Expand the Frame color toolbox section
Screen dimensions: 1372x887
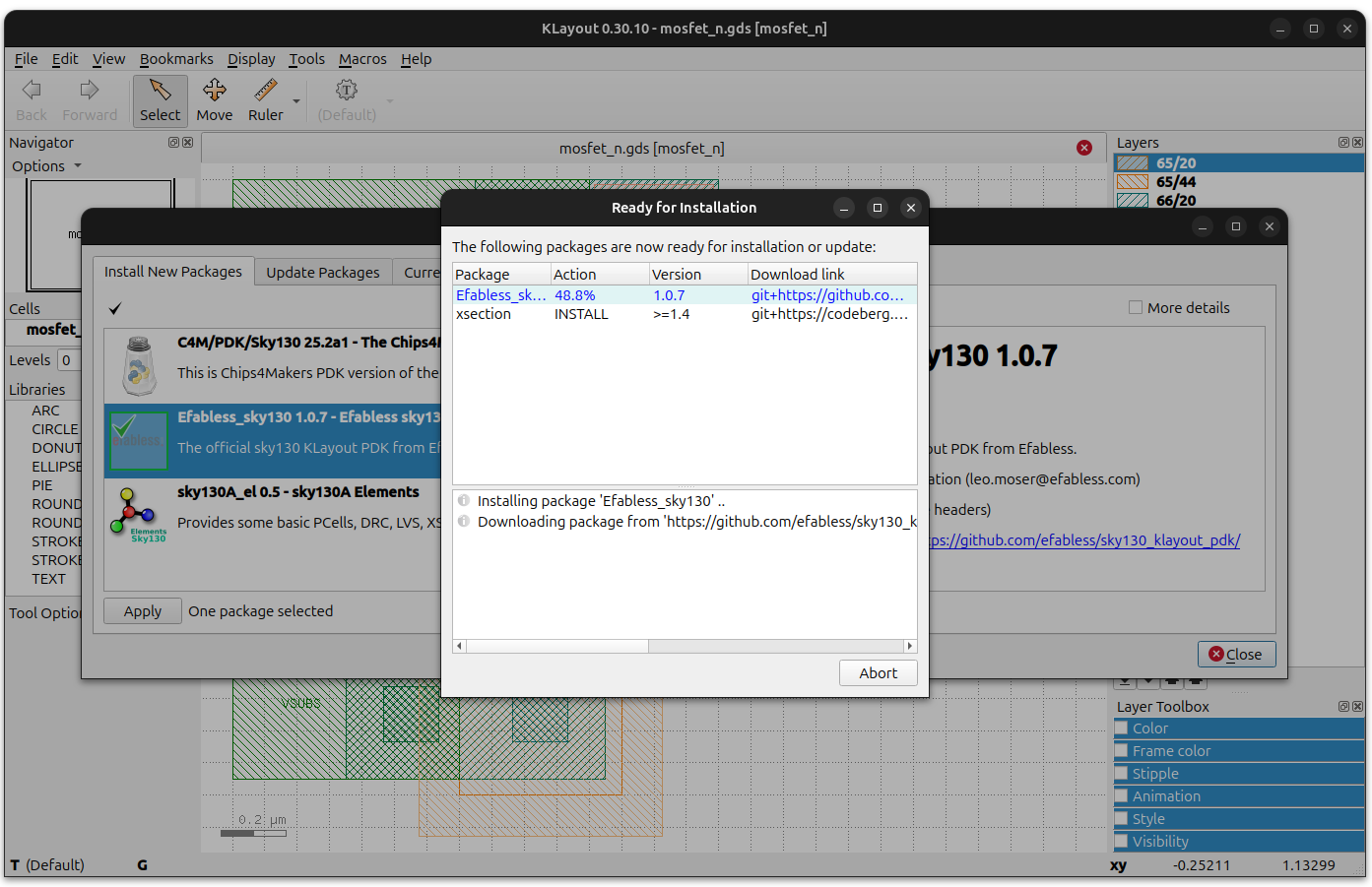tap(1239, 751)
